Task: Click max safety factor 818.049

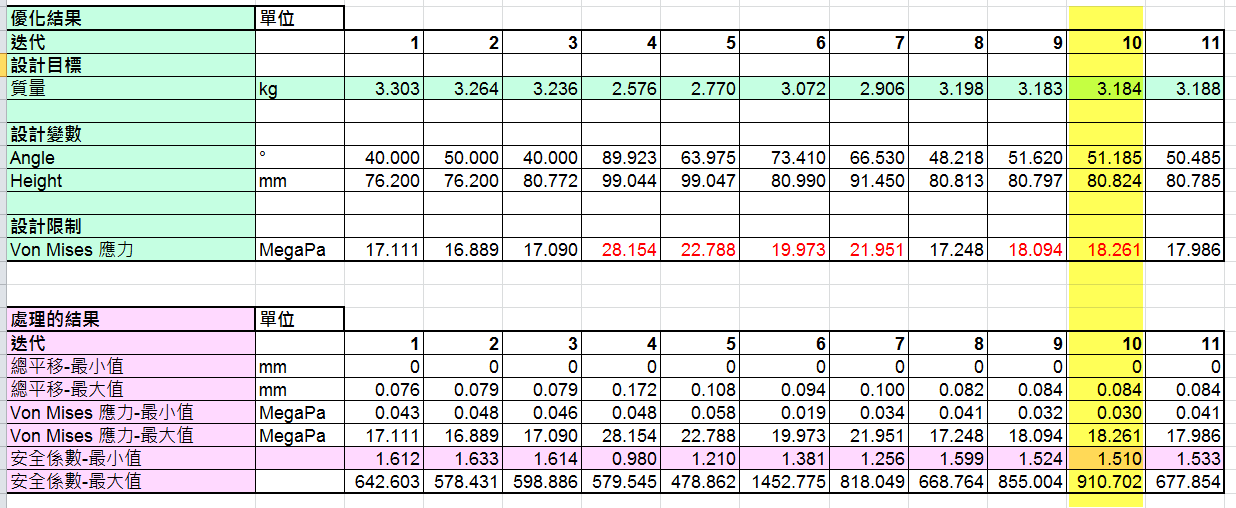Action: point(869,481)
